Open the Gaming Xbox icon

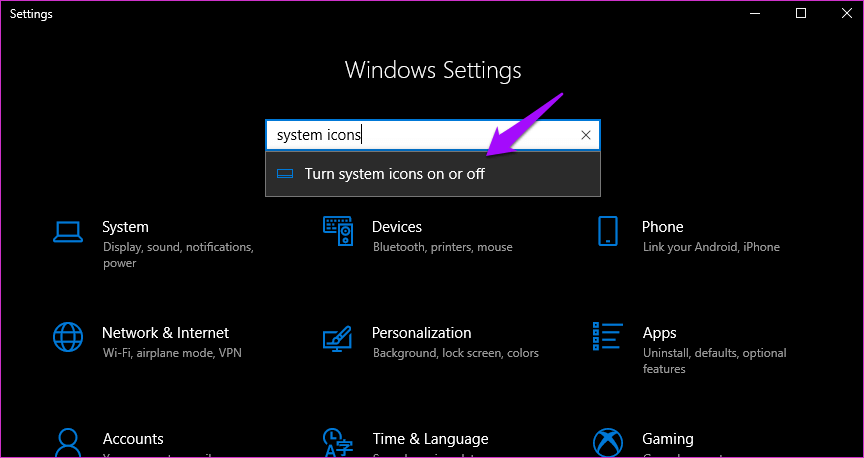(x=608, y=442)
